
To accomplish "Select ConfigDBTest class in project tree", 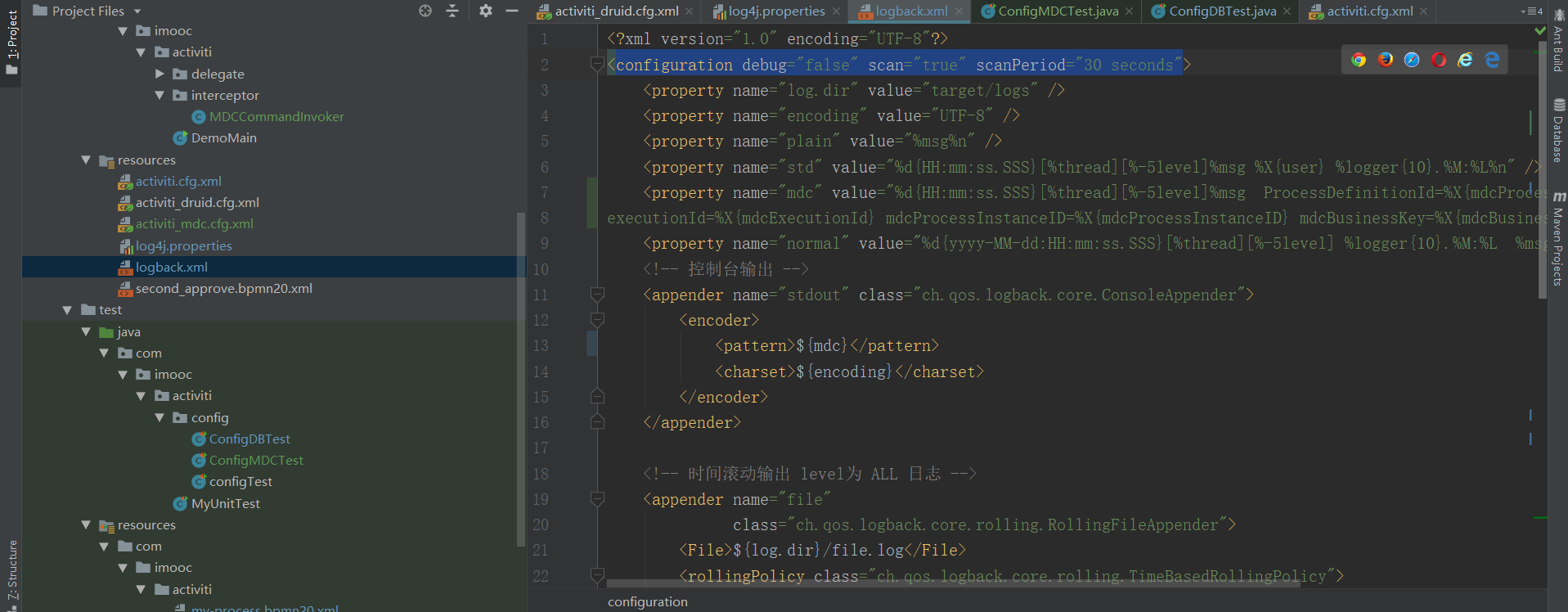I will pyautogui.click(x=249, y=439).
